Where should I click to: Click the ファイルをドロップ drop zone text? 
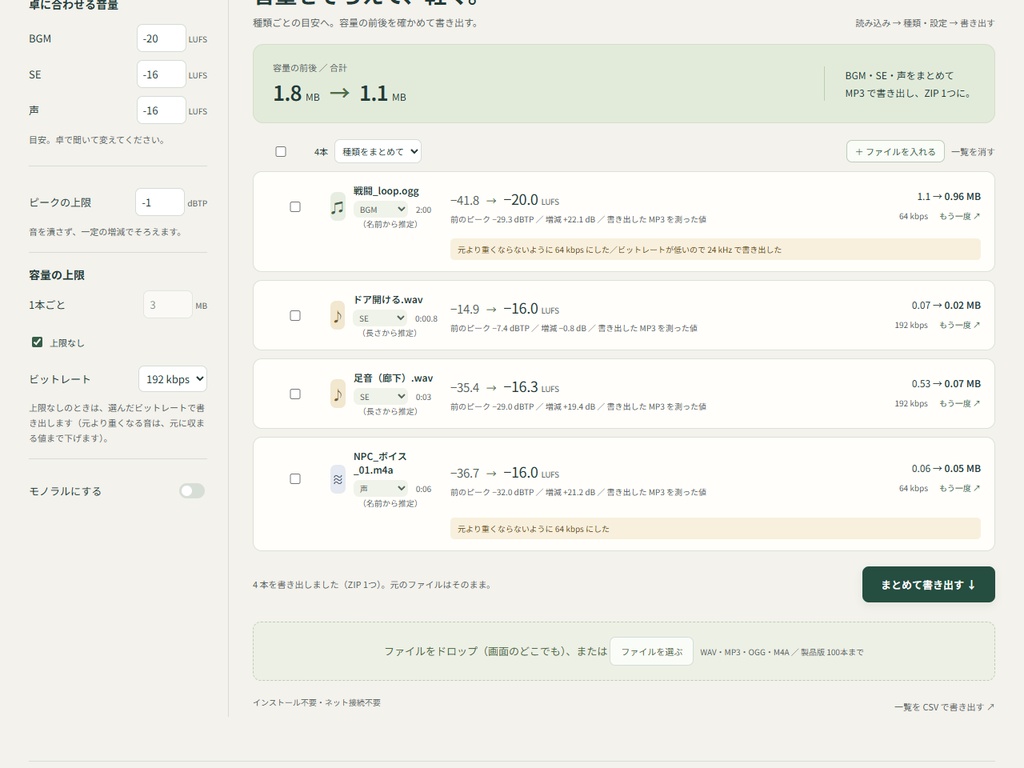click(x=496, y=652)
